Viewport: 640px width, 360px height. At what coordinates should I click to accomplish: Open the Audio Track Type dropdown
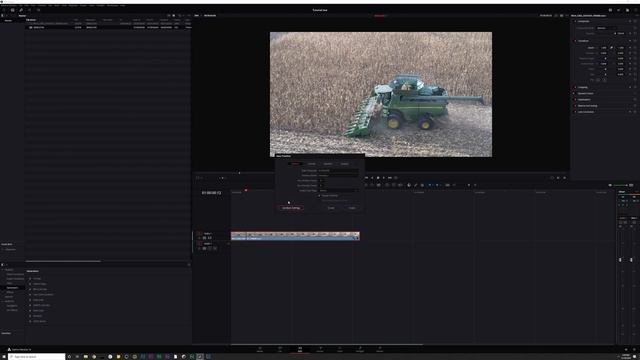tap(338, 191)
